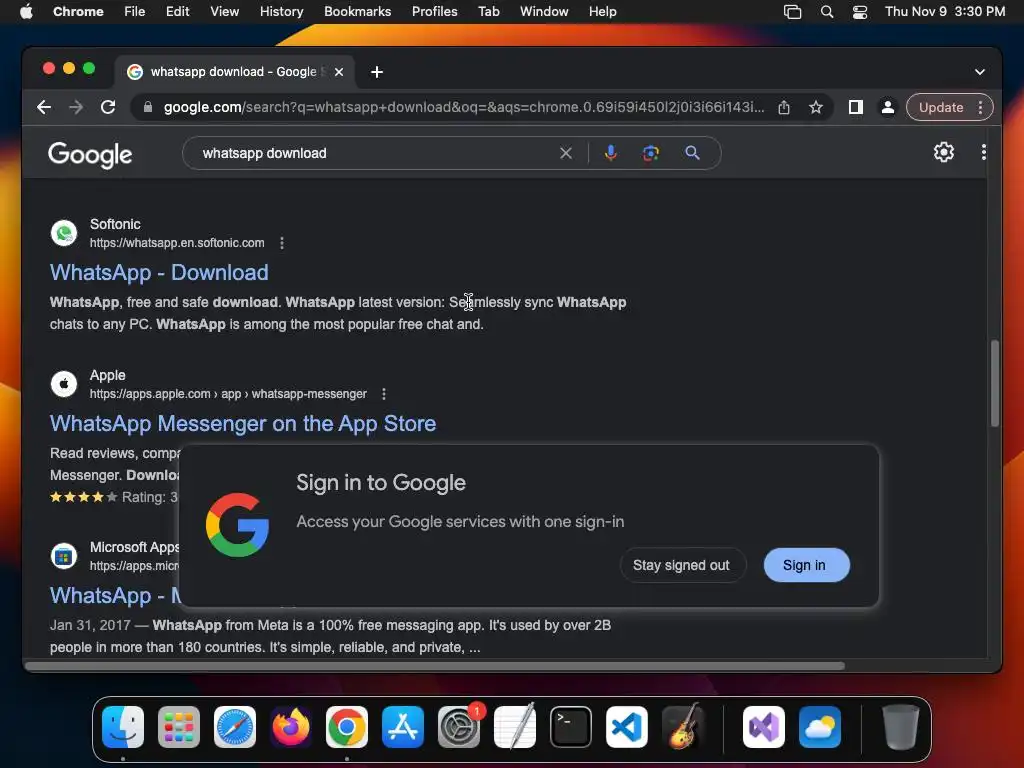
Task: Open TextEdit from the dock
Action: pyautogui.click(x=515, y=727)
